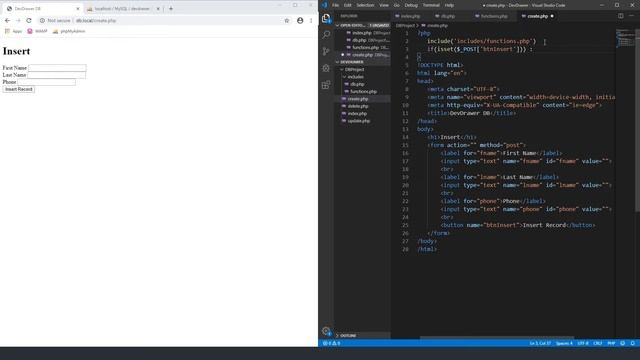Bookmark this page with star icon
Screen dimensions: 640x360
coord(287,20)
